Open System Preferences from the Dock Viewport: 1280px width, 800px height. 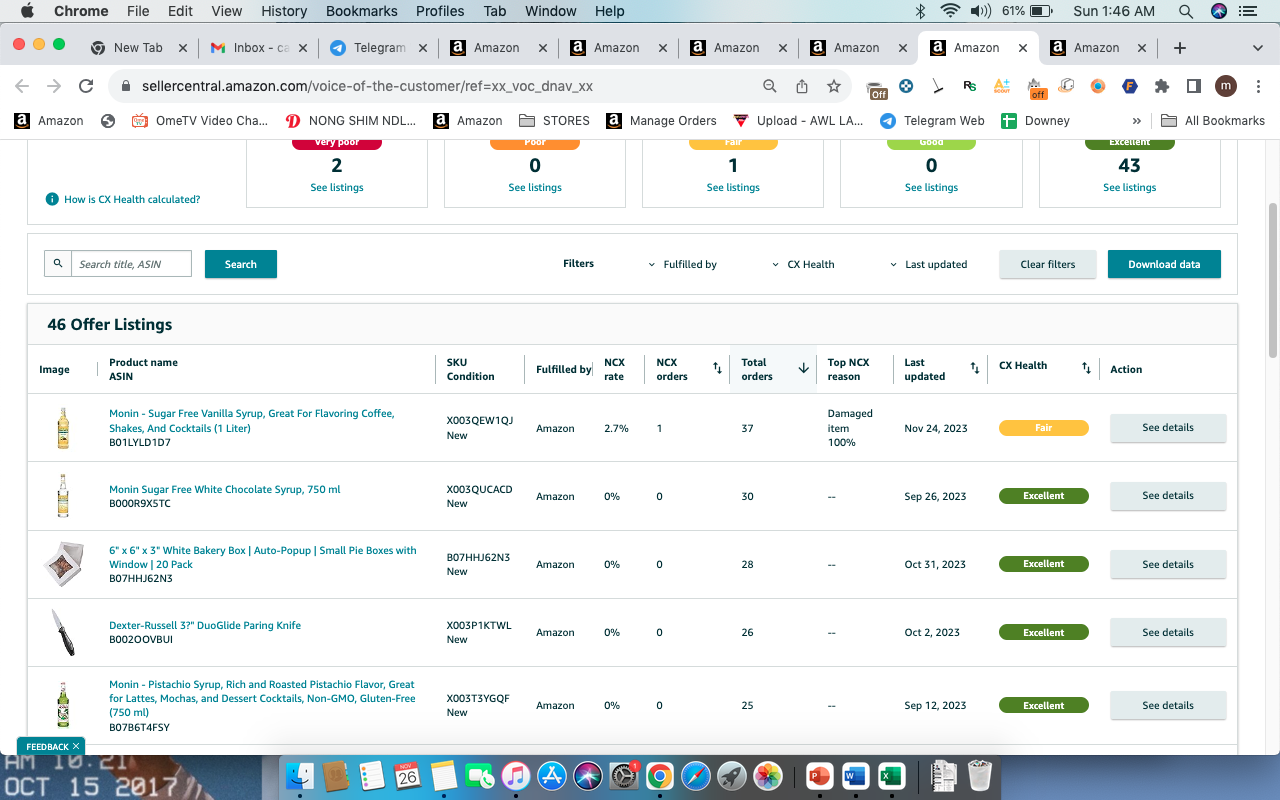click(624, 775)
